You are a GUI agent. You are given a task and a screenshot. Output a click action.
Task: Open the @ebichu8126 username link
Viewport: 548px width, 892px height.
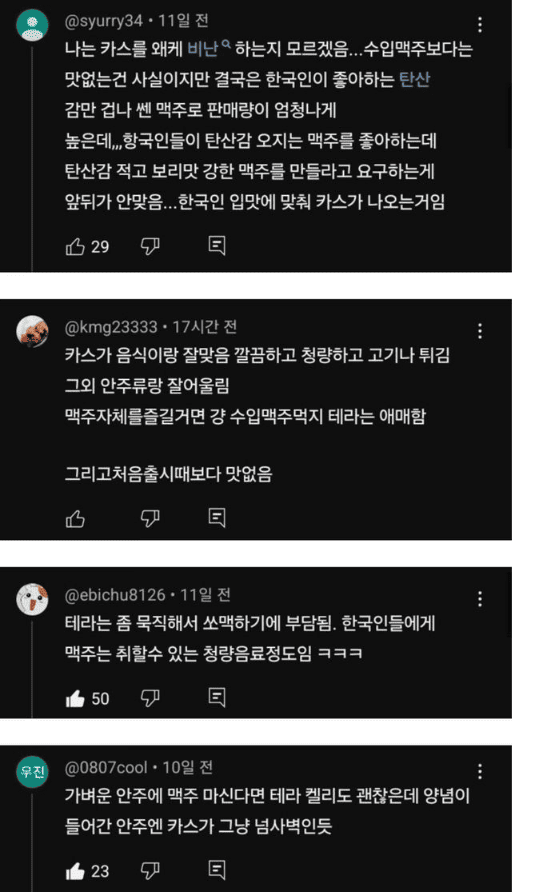(115, 595)
